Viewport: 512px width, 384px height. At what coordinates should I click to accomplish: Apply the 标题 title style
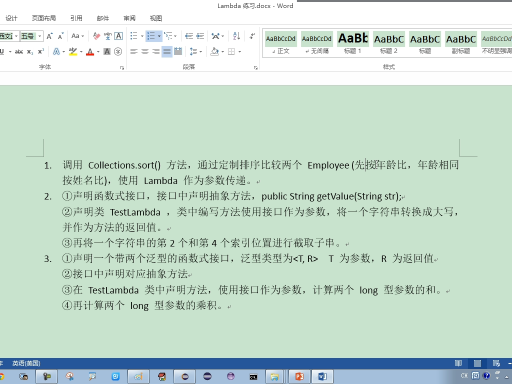point(425,43)
